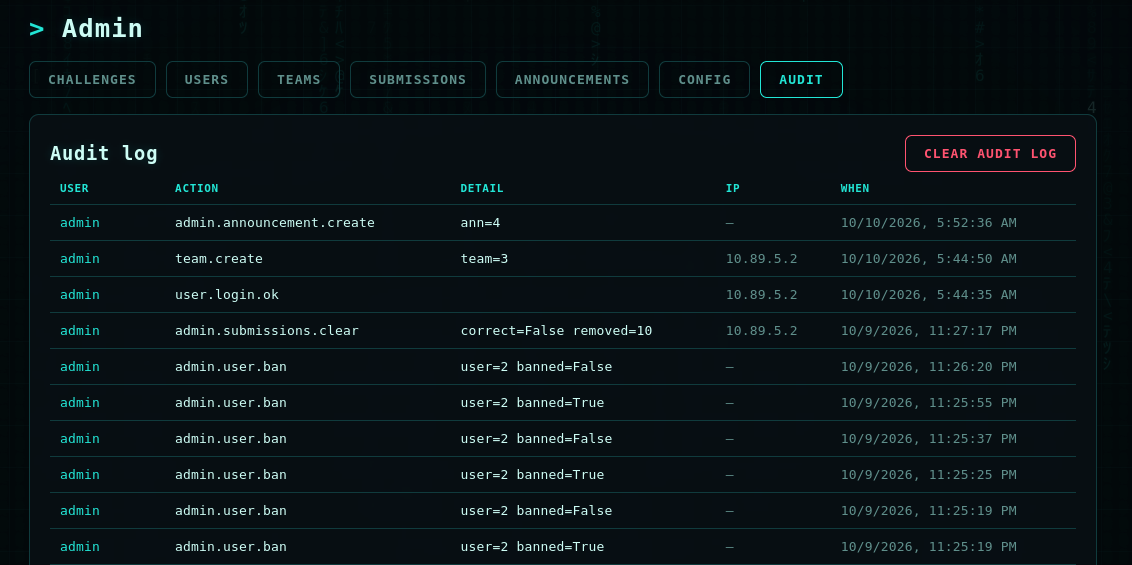Click the admin.submissions.clear action entry

tap(267, 330)
